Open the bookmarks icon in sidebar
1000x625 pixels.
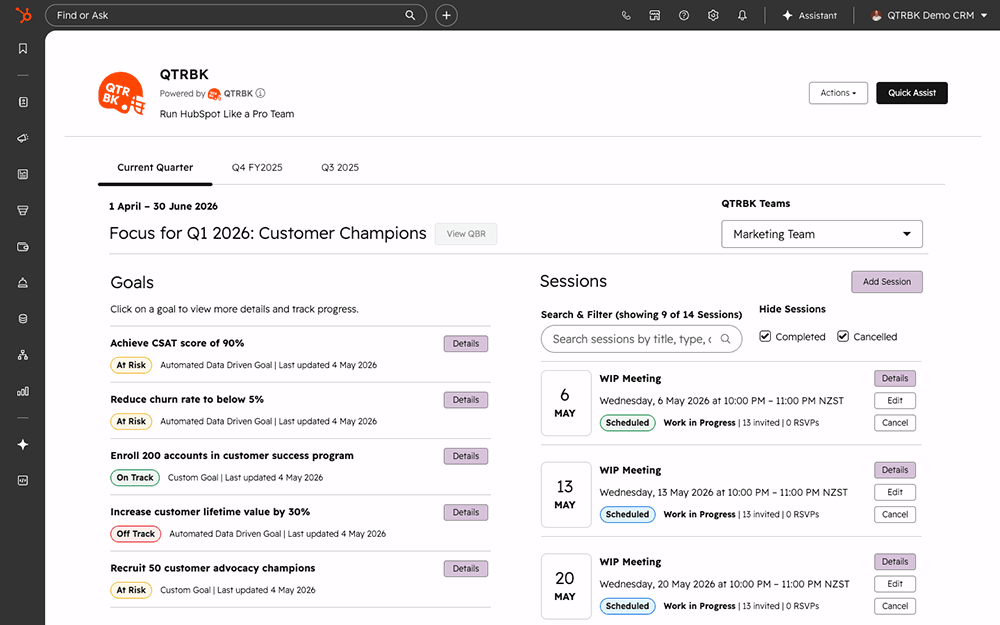coord(23,48)
